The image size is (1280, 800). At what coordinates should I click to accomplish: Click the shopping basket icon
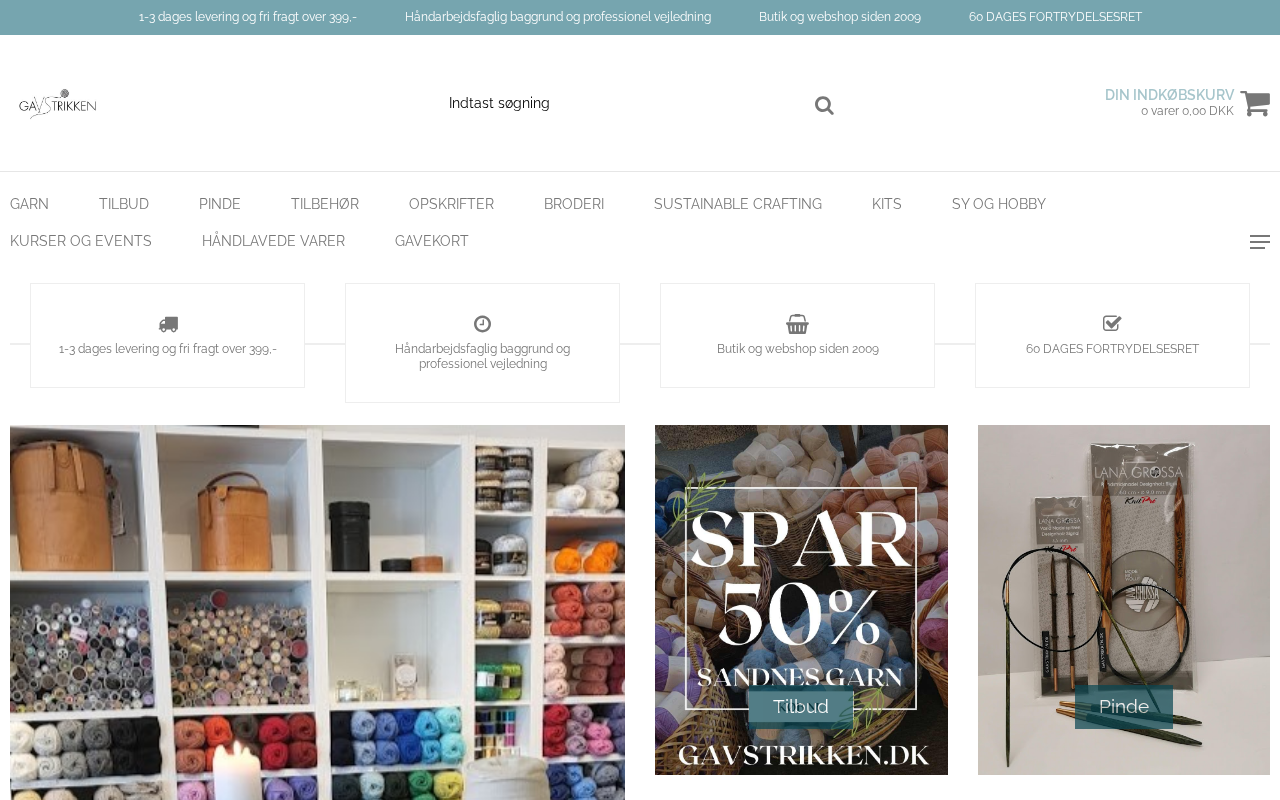pos(797,324)
